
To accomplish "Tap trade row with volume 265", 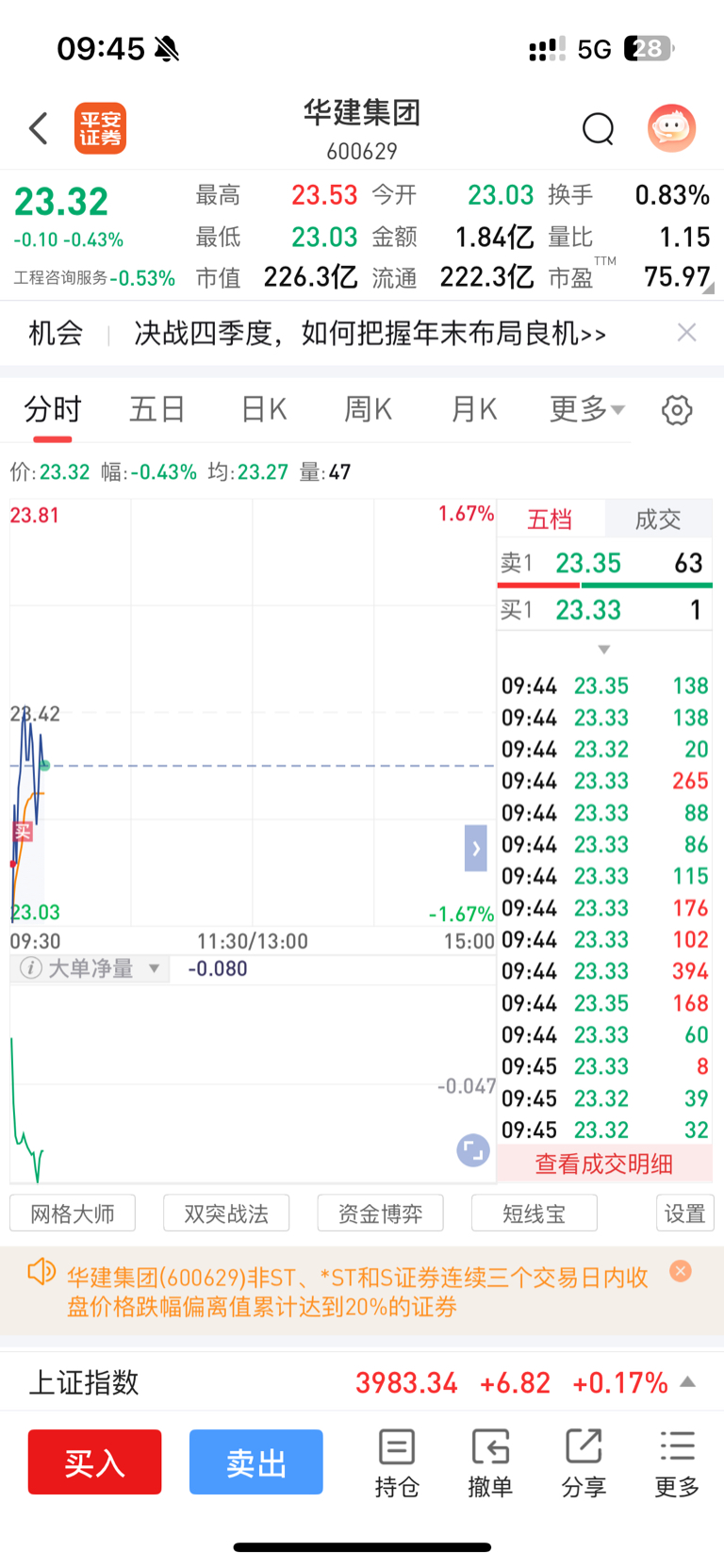I will 604,781.
